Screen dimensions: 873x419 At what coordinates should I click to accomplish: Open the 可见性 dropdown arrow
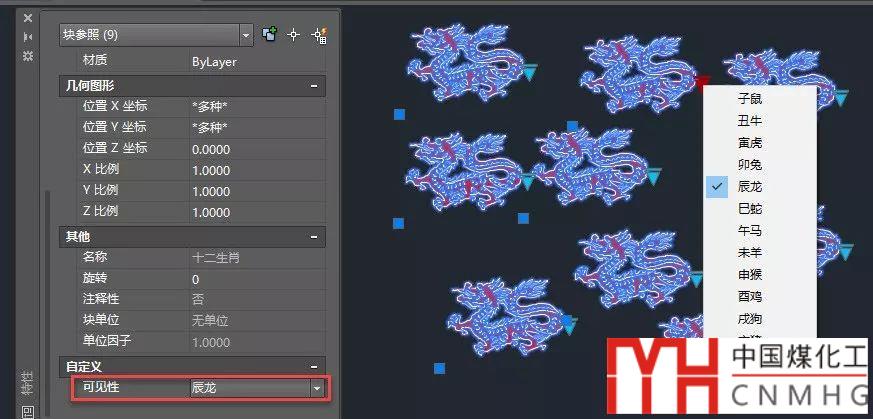[317, 388]
